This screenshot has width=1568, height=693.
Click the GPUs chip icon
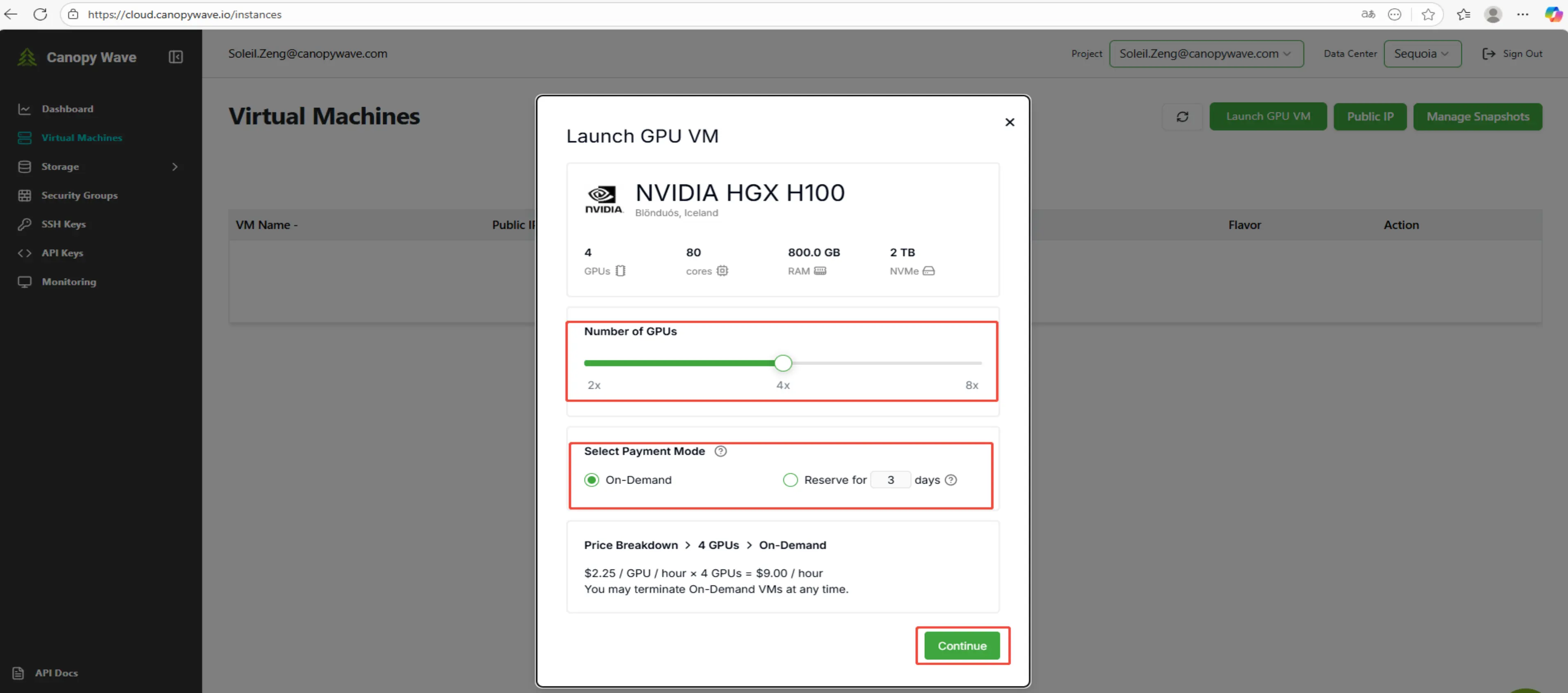pyautogui.click(x=619, y=271)
